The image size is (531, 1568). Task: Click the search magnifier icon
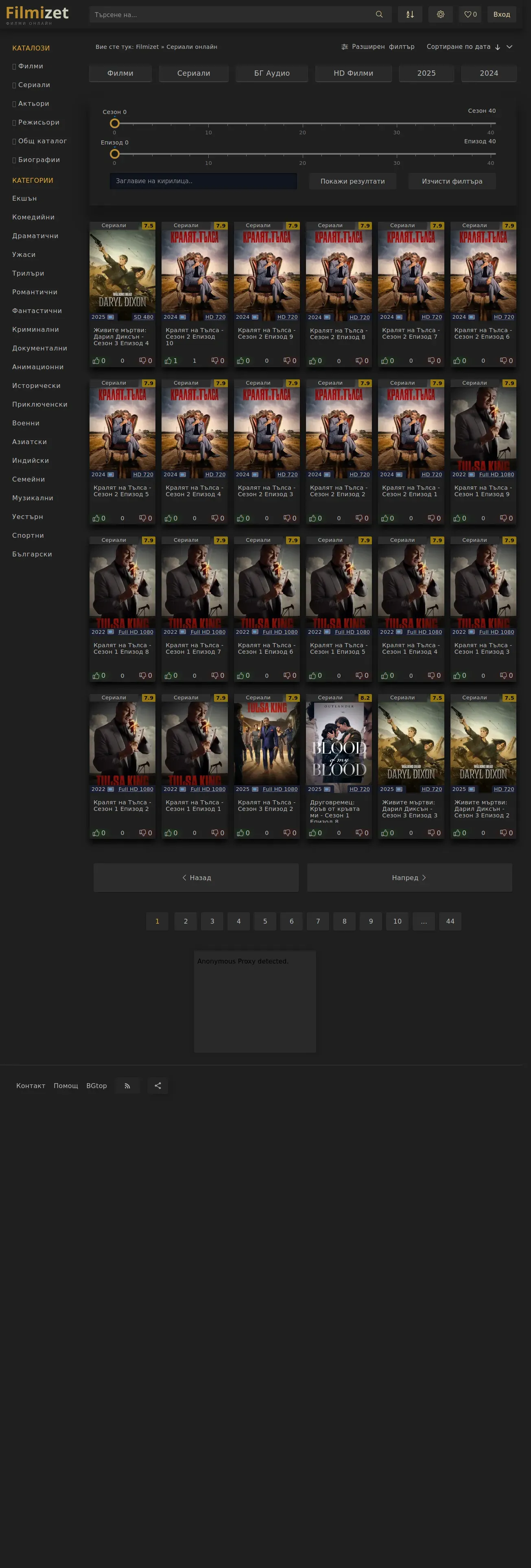[x=379, y=15]
